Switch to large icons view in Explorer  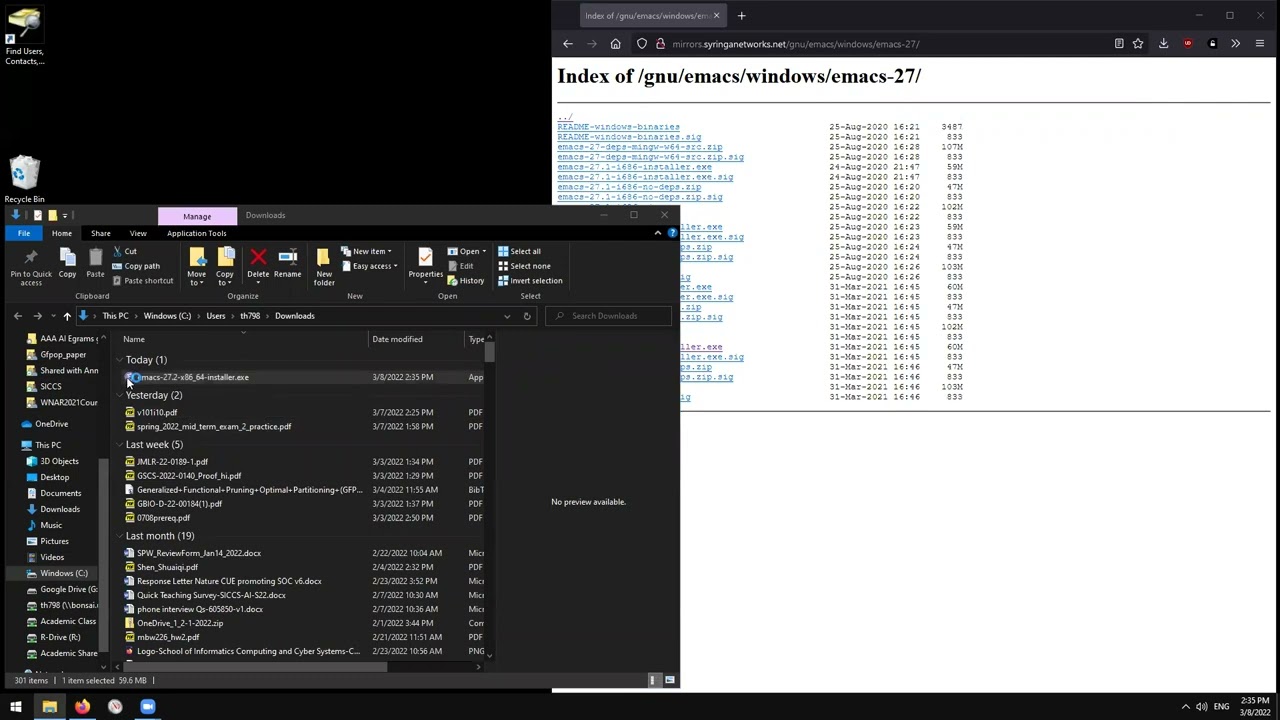pyautogui.click(x=670, y=680)
